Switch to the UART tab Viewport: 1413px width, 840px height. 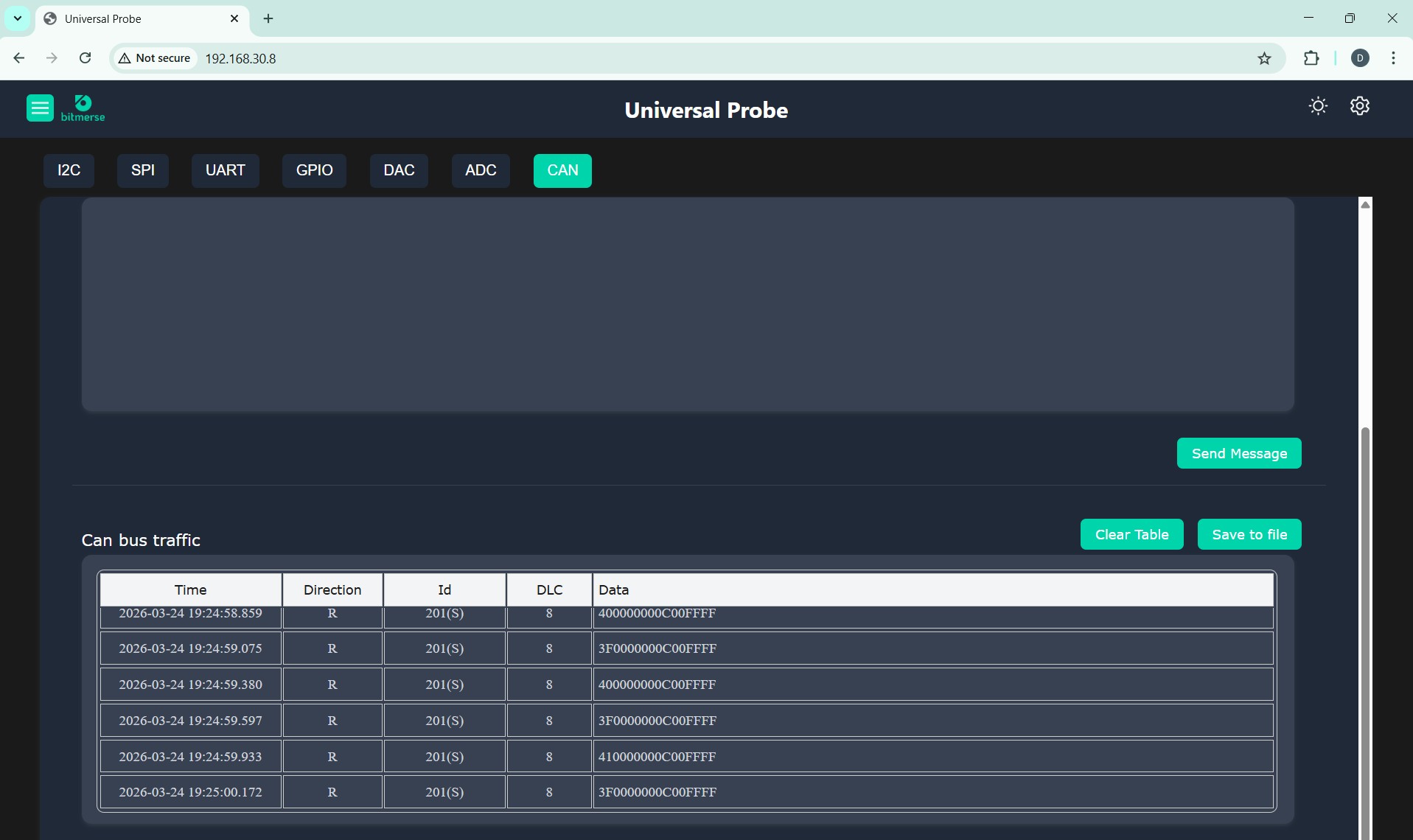click(x=225, y=170)
